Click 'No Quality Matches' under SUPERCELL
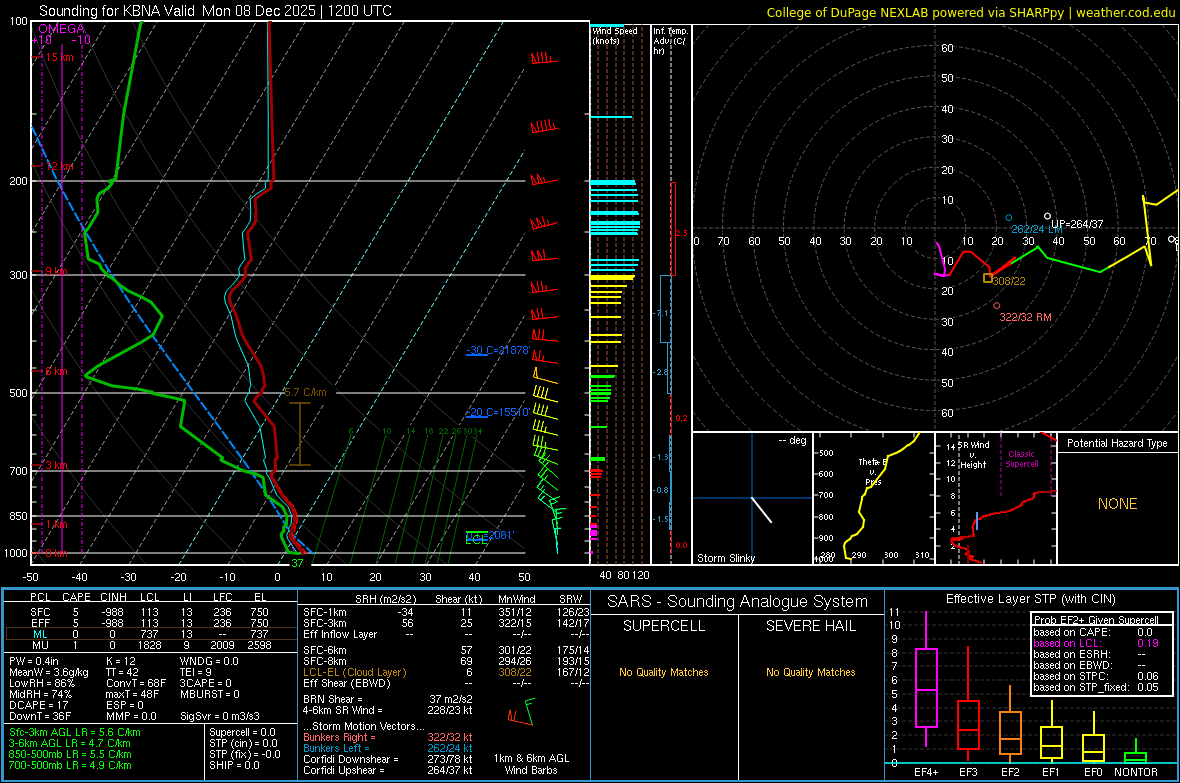 pyautogui.click(x=664, y=672)
